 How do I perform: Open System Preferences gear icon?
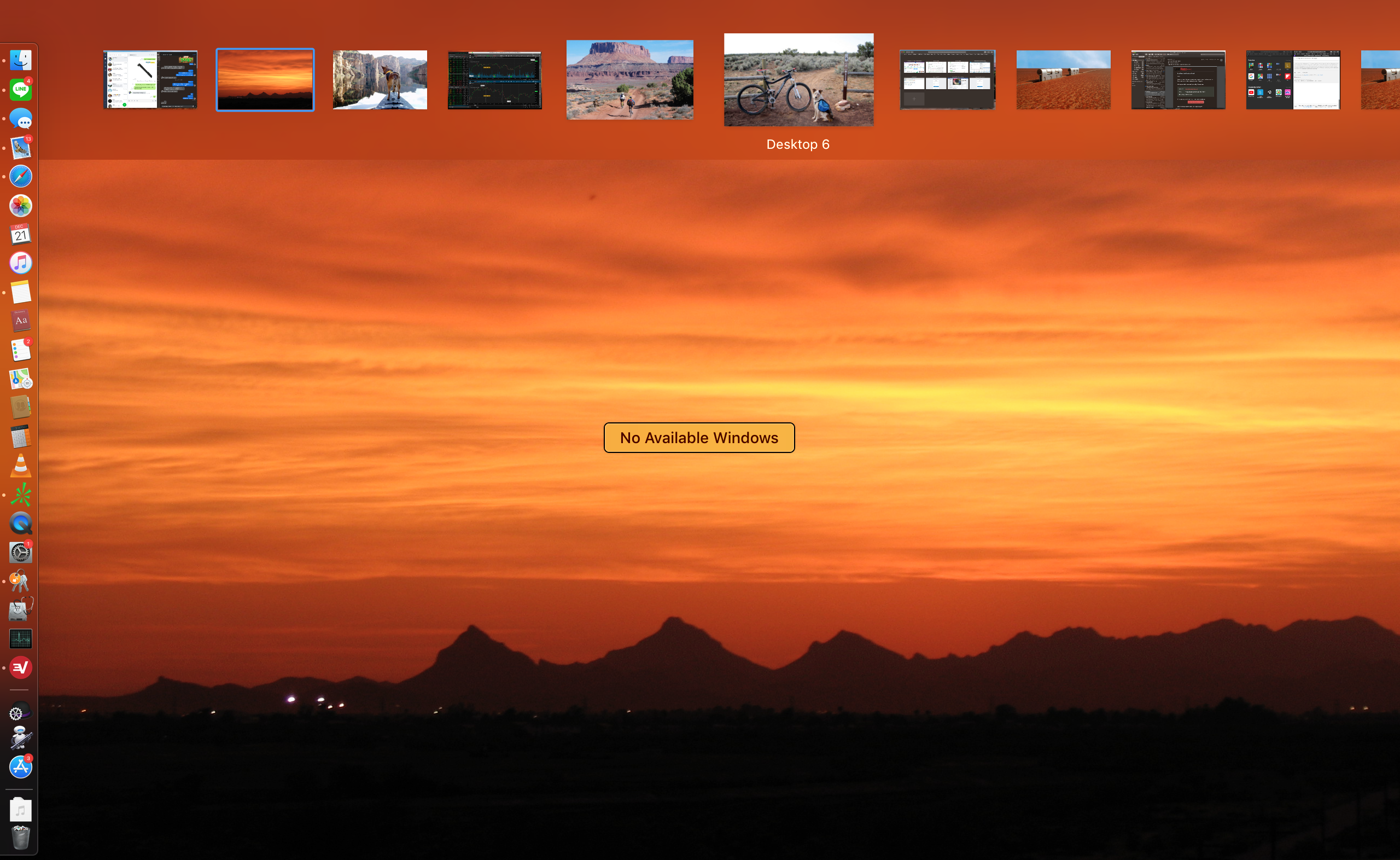click(20, 553)
